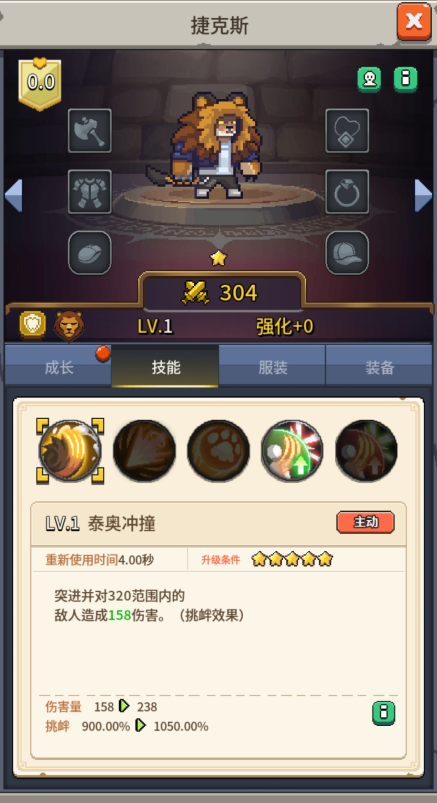437x803 pixels.
Task: Select the body armor equipment slot
Action: (x=90, y=192)
